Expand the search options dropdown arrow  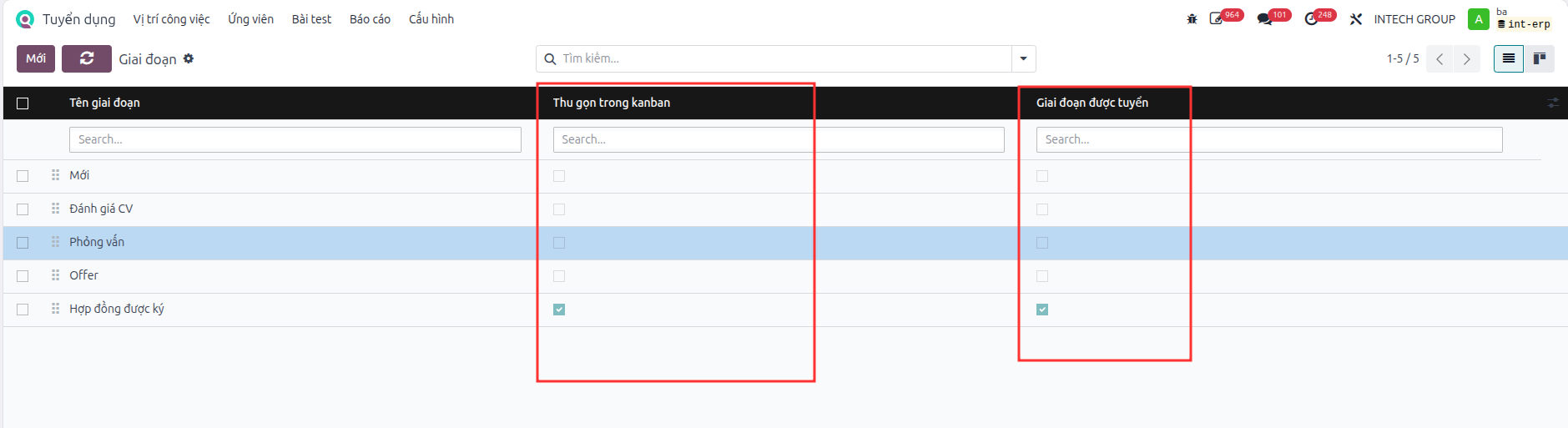coord(1024,58)
